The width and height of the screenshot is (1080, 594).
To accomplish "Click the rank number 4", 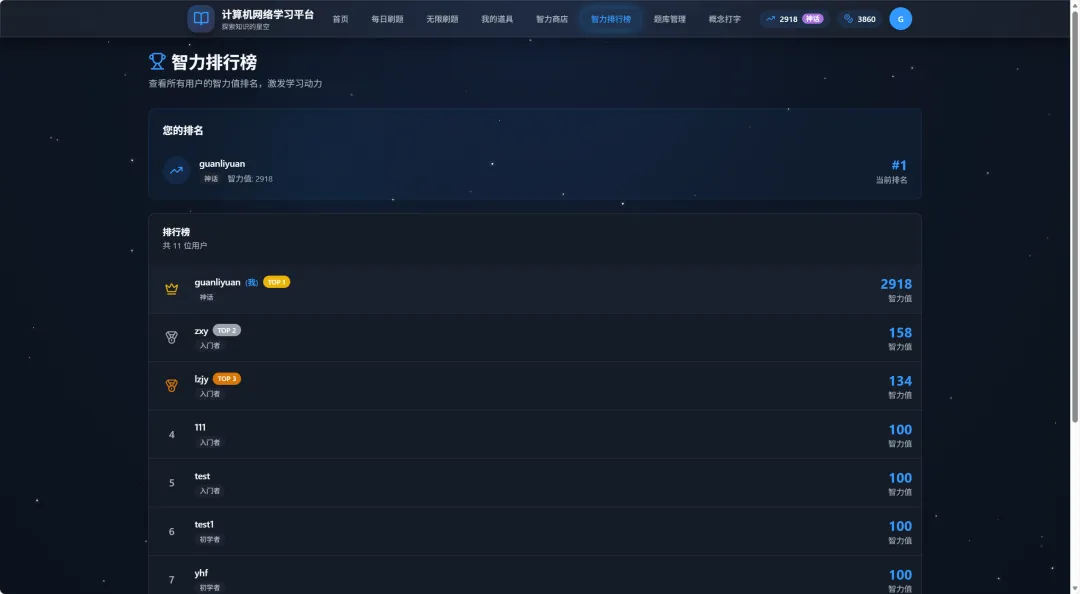I will (x=172, y=435).
